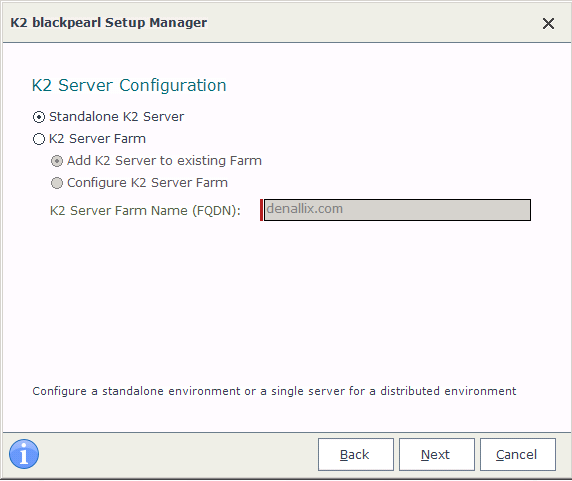Click the K2 Server Configuration heading
Screen dimensions: 572x481
tap(129, 85)
